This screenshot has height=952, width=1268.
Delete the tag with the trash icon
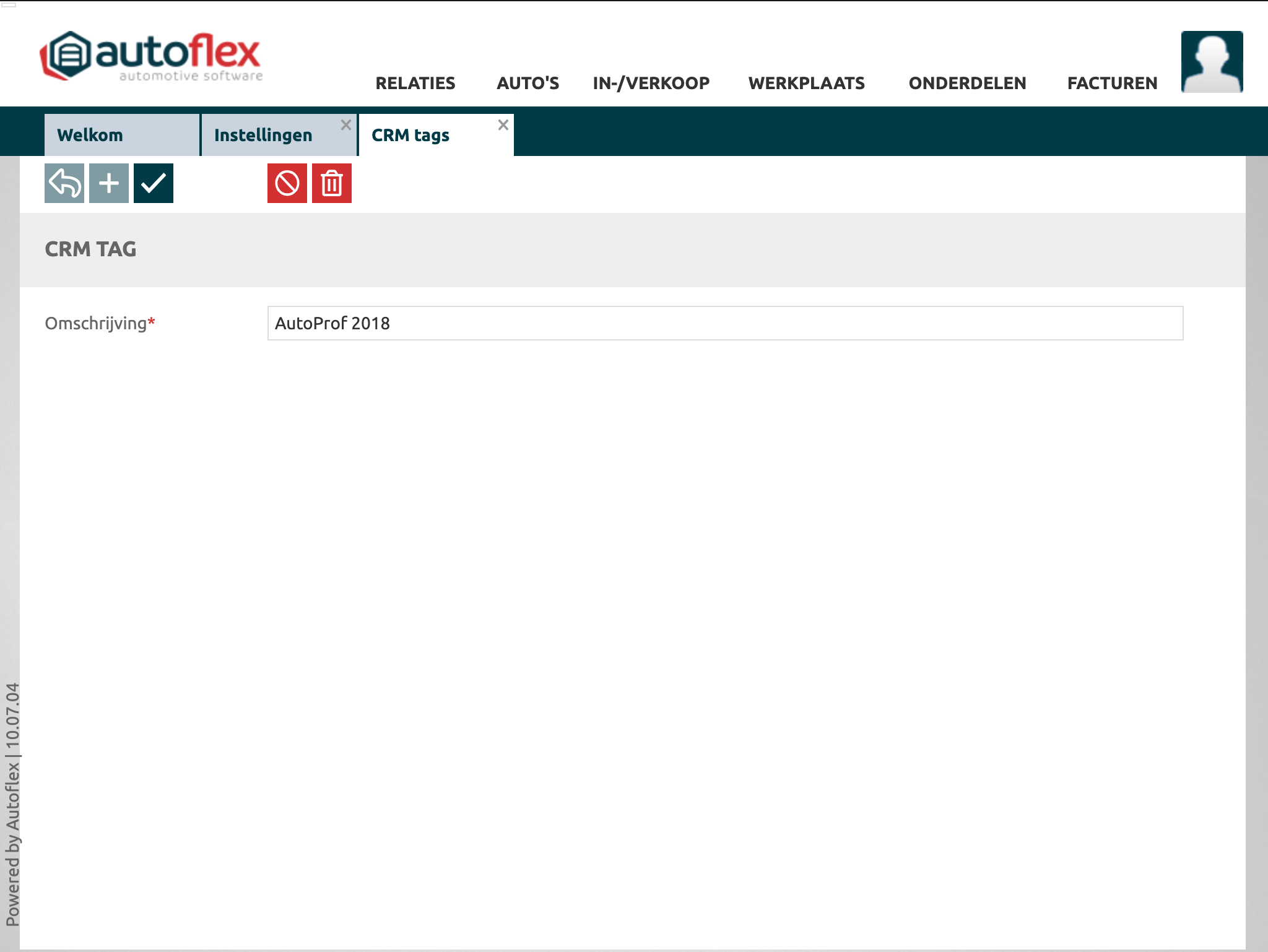click(x=332, y=183)
